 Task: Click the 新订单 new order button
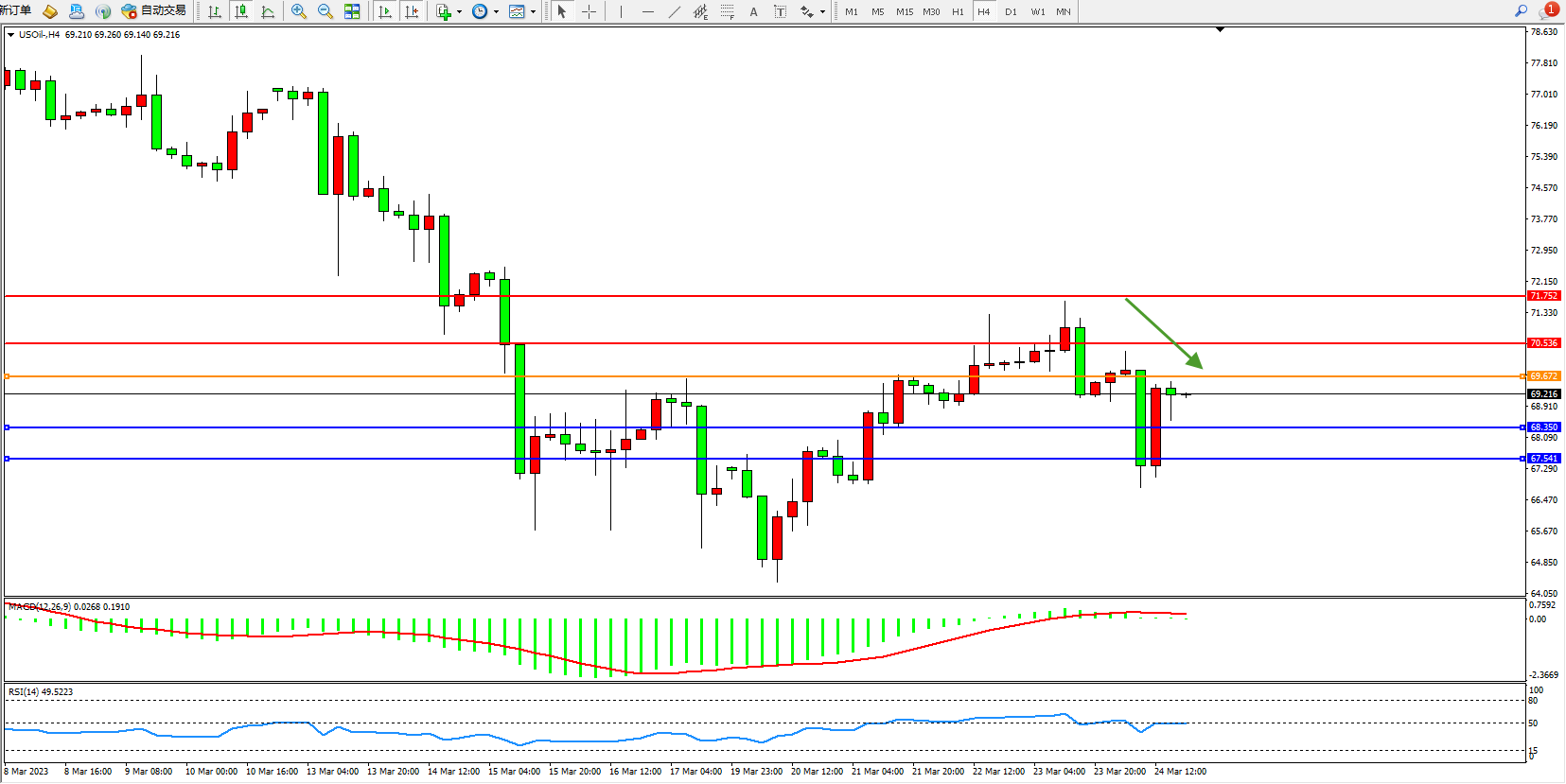click(x=16, y=11)
